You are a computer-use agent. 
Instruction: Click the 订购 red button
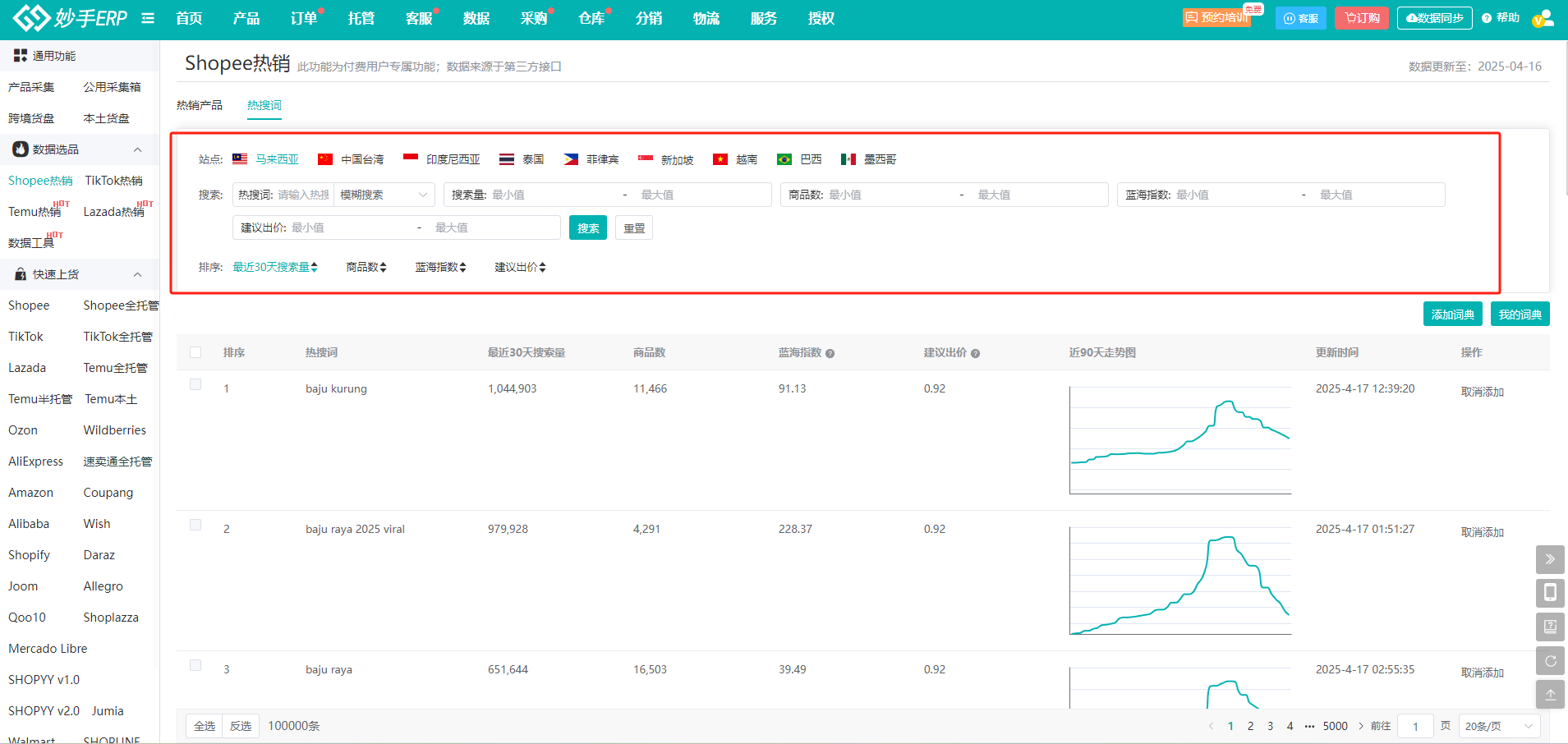click(x=1362, y=18)
